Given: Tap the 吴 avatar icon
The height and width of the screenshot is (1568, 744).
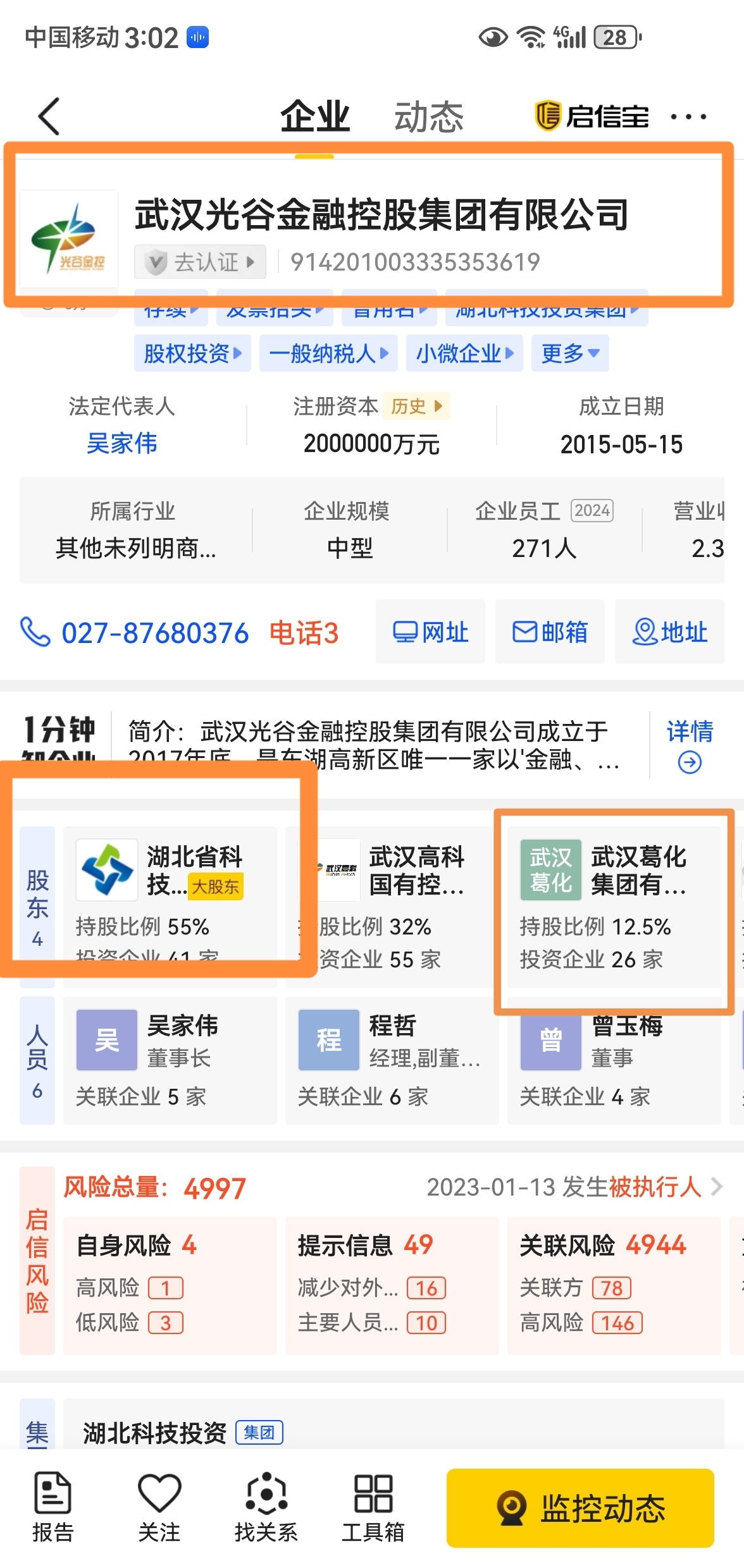Looking at the screenshot, I should (x=107, y=1039).
